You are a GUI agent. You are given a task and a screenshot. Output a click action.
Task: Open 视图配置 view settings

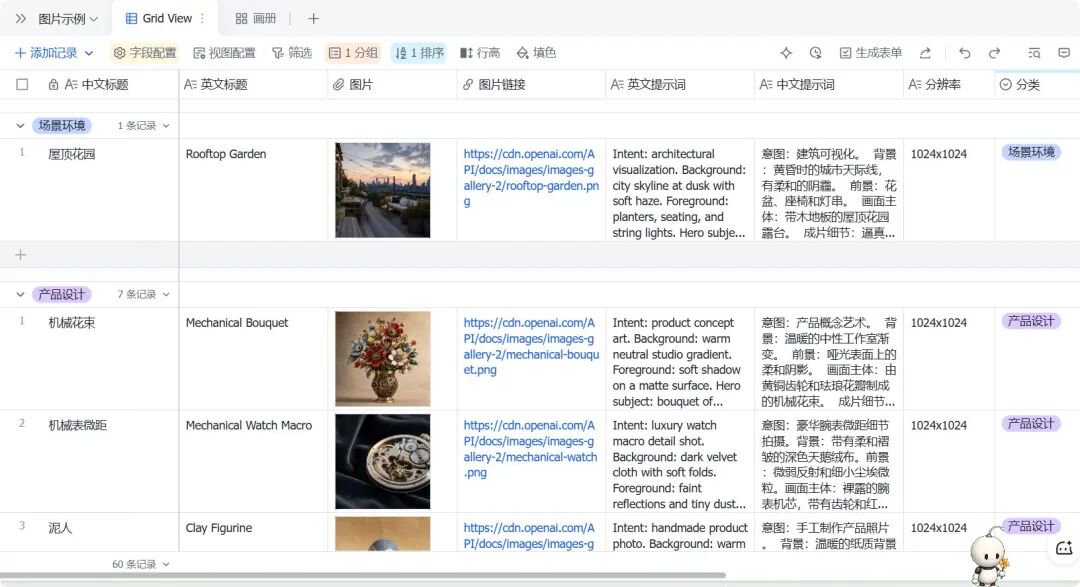(x=225, y=53)
